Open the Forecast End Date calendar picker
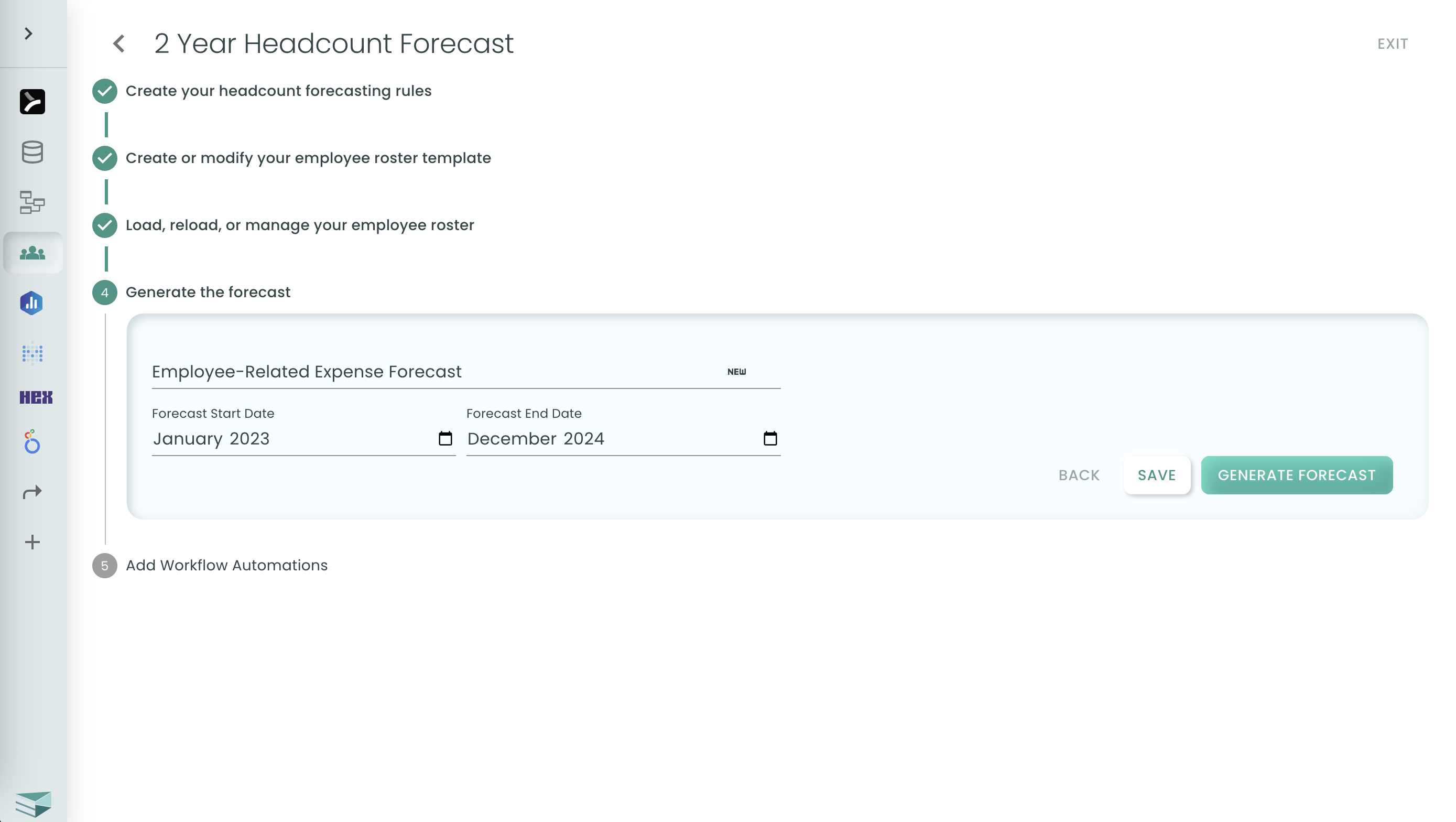This screenshot has width=1456, height=822. click(771, 438)
